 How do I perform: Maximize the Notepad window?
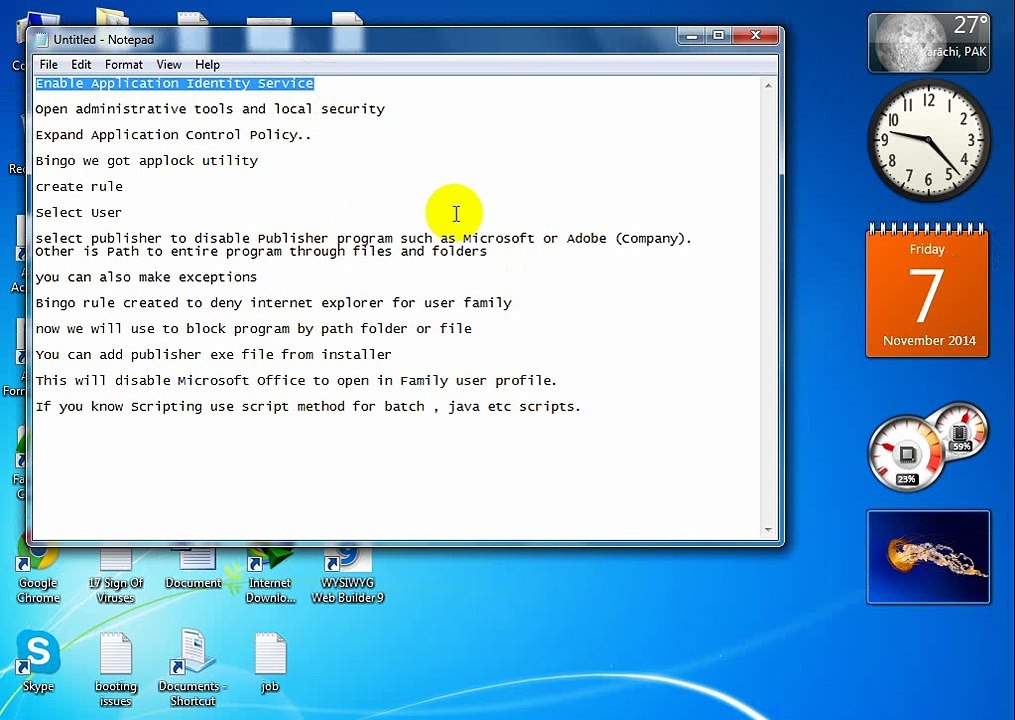[x=719, y=36]
